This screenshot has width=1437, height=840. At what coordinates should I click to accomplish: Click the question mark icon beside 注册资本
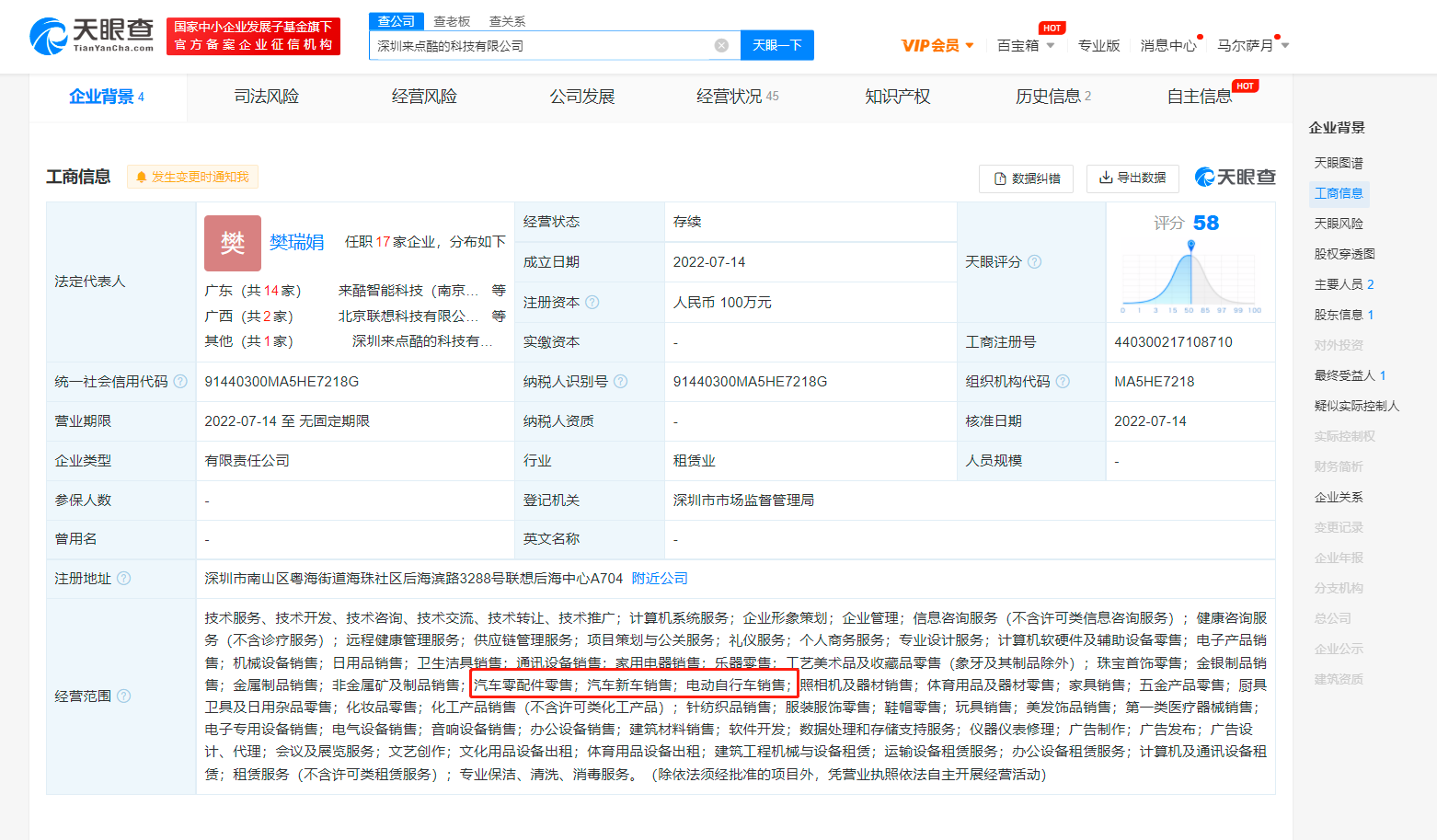point(593,302)
